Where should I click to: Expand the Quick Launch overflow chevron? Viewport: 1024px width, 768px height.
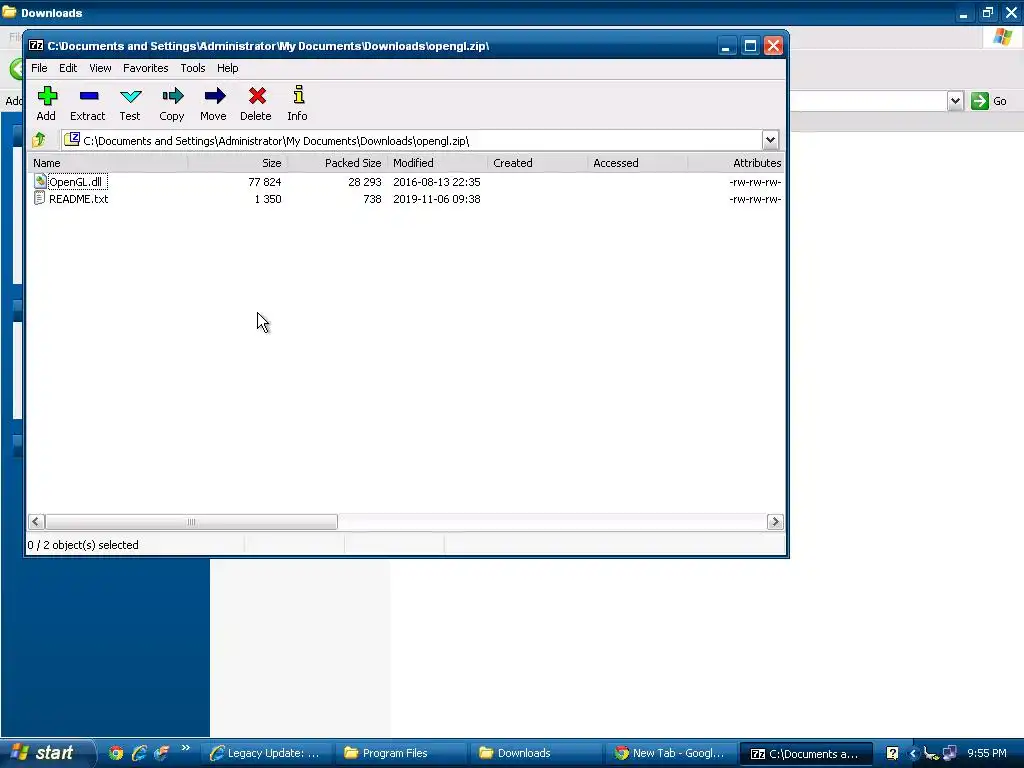click(185, 748)
